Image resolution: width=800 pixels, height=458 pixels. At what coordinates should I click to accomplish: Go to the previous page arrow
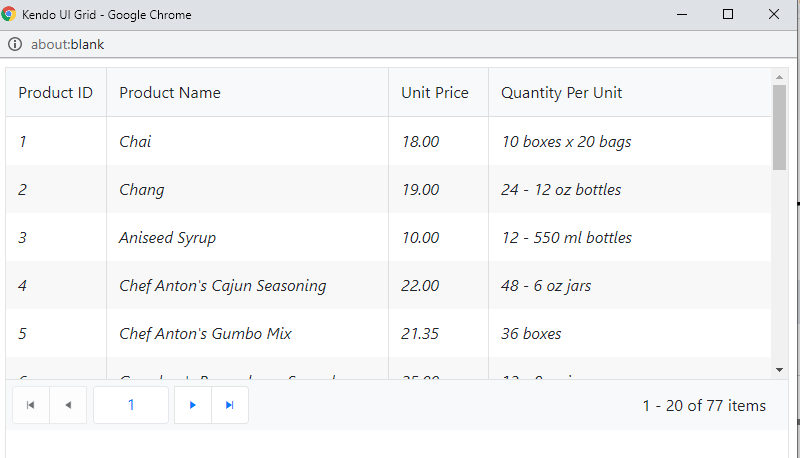coord(68,405)
